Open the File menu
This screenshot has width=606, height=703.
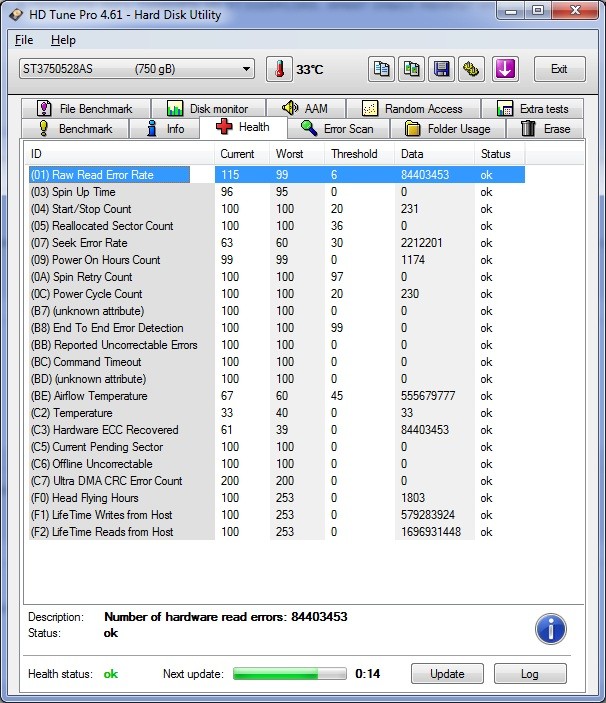pyautogui.click(x=24, y=40)
